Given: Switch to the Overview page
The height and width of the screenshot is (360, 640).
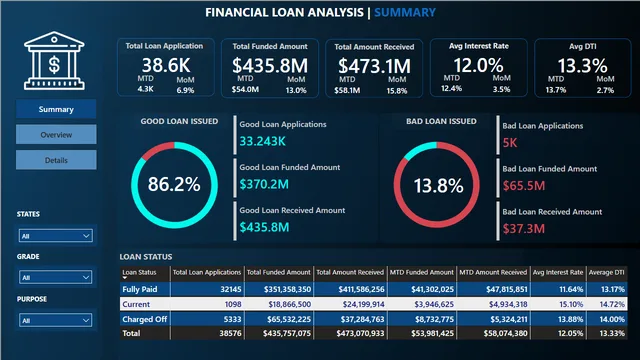Looking at the screenshot, I should [x=56, y=134].
